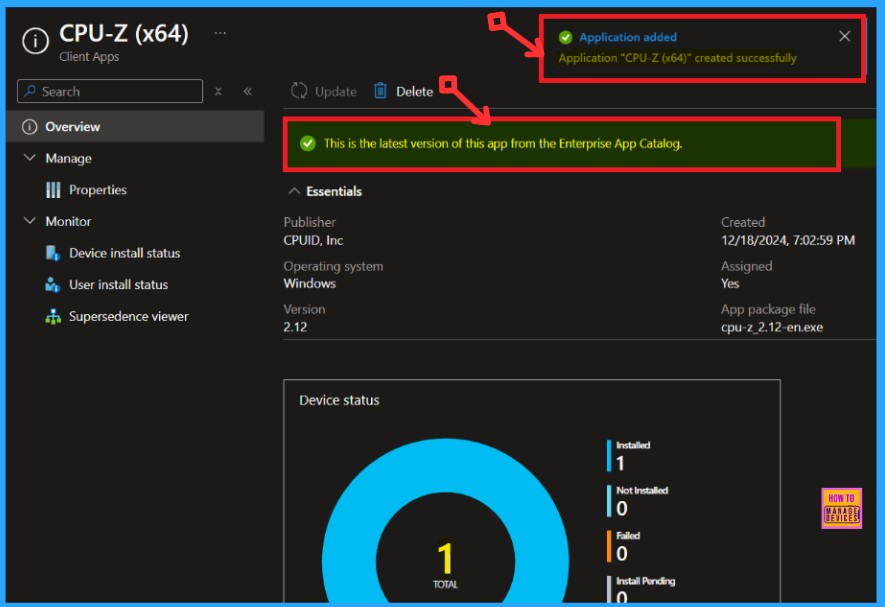
Task: Click the magnifier icon in Search box
Action: coord(30,91)
